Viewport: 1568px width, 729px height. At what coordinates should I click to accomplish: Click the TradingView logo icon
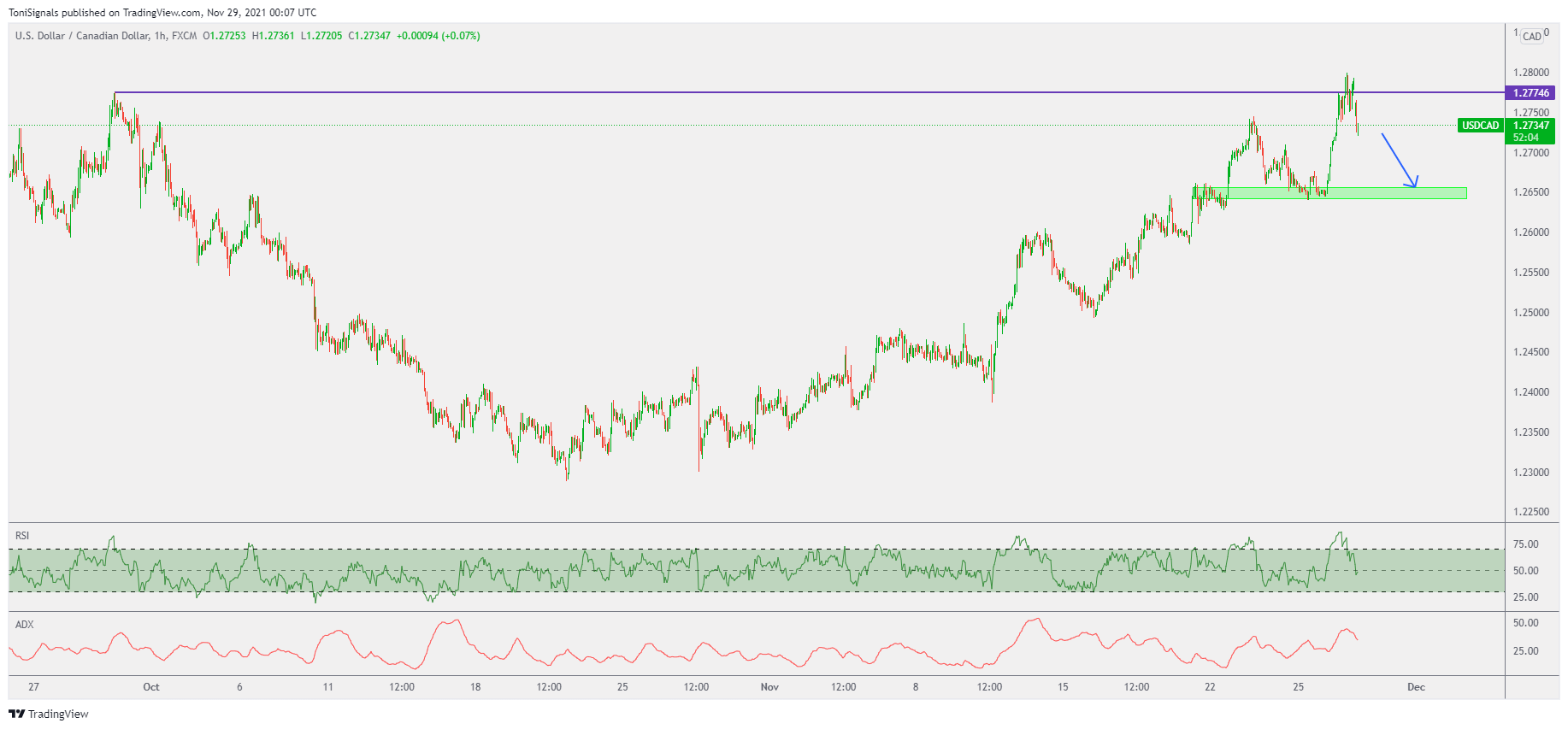coord(16,714)
